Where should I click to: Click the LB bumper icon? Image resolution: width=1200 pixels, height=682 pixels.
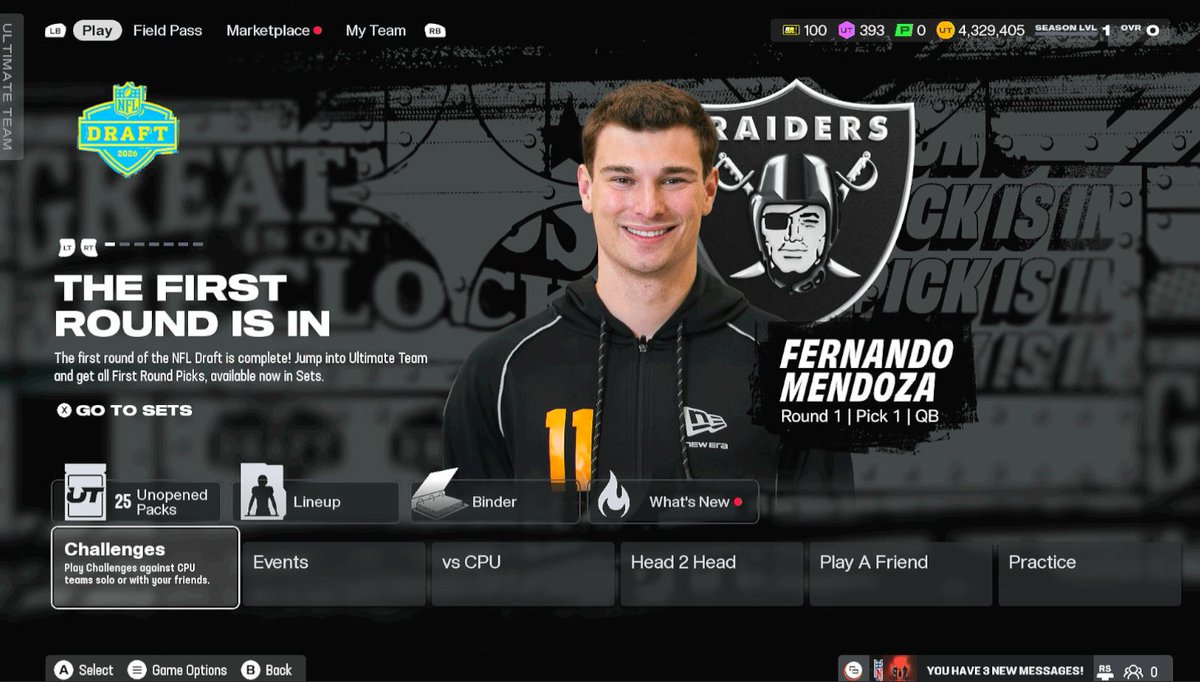click(x=54, y=31)
